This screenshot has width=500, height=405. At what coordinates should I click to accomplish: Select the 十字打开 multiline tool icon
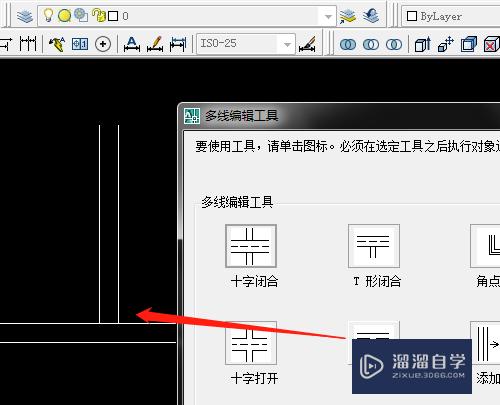(x=251, y=343)
